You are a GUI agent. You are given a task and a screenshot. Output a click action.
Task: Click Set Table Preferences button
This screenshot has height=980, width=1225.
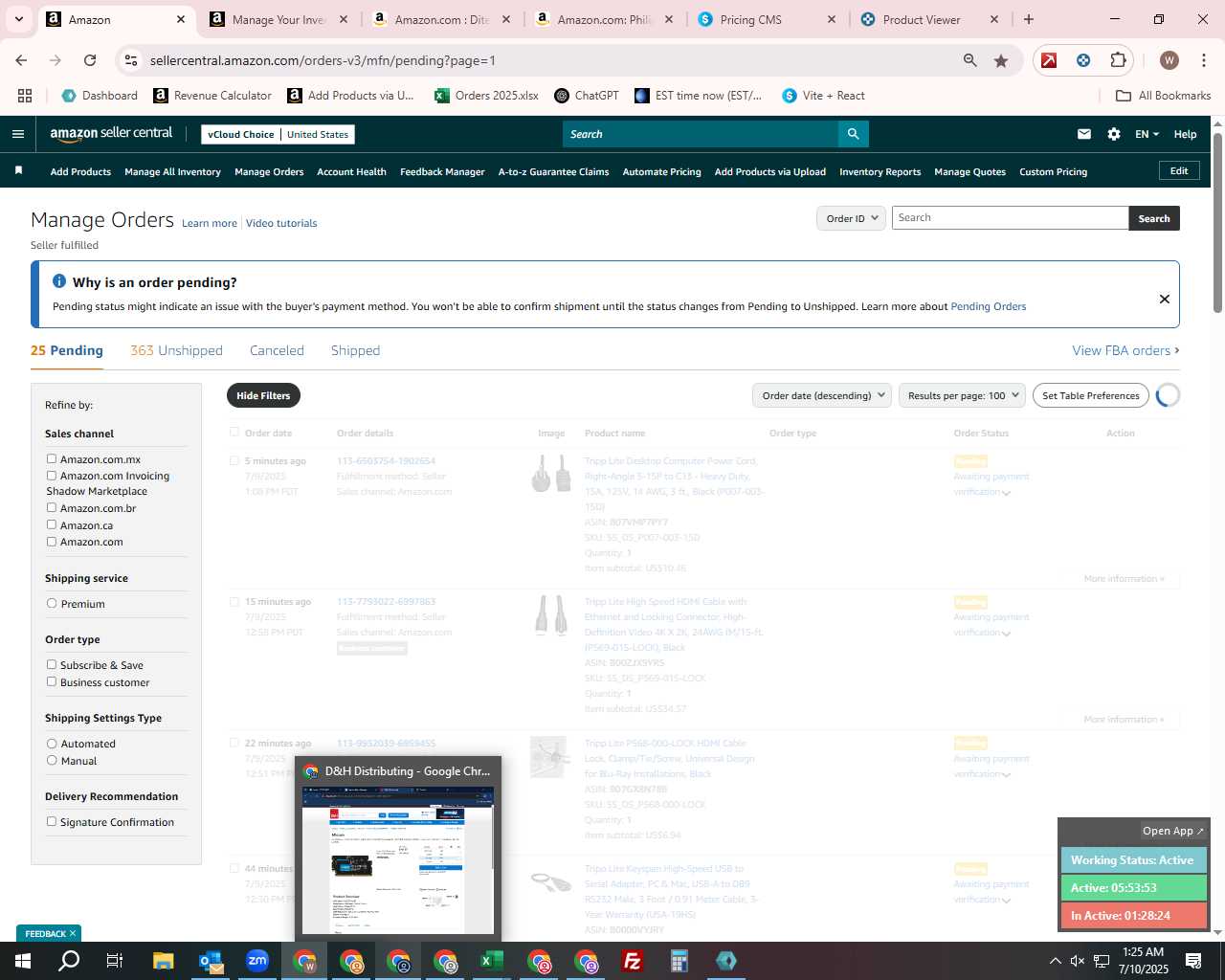click(x=1090, y=395)
